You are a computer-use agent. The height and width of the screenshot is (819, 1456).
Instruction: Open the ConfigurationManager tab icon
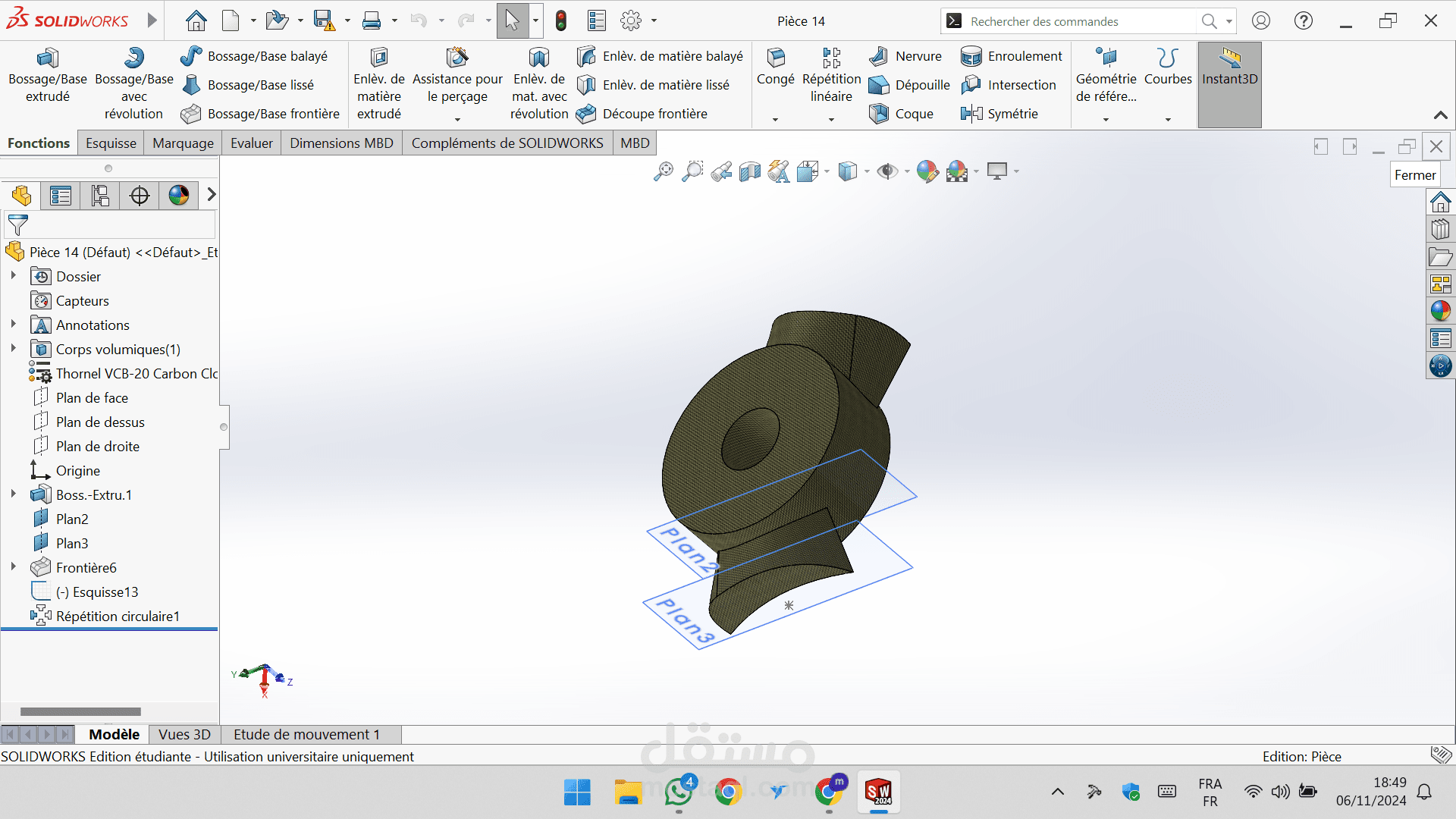click(x=100, y=196)
